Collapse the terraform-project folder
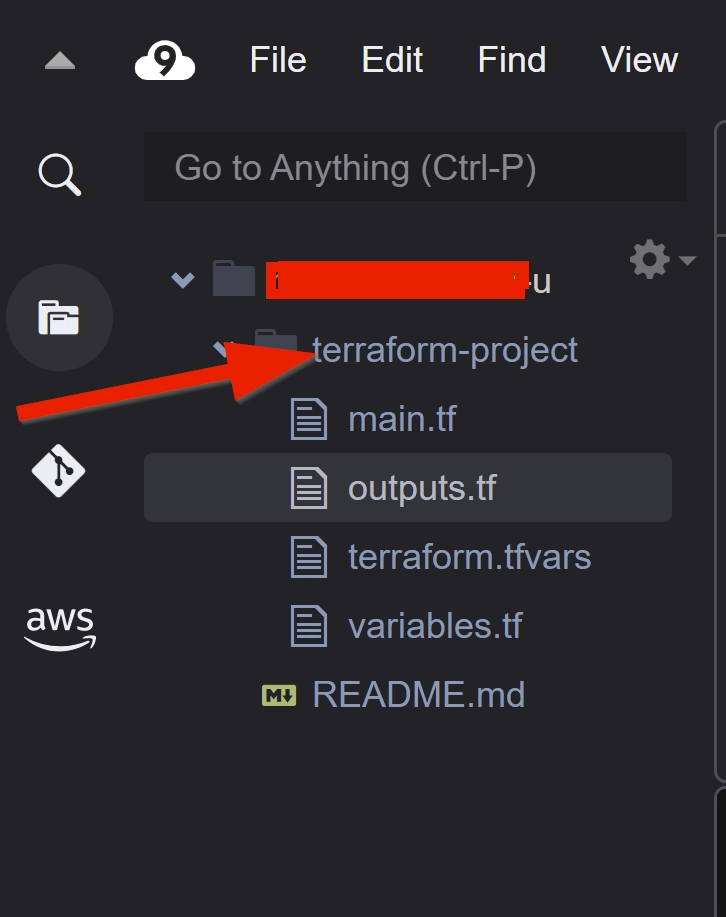The image size is (726, 917). point(222,349)
